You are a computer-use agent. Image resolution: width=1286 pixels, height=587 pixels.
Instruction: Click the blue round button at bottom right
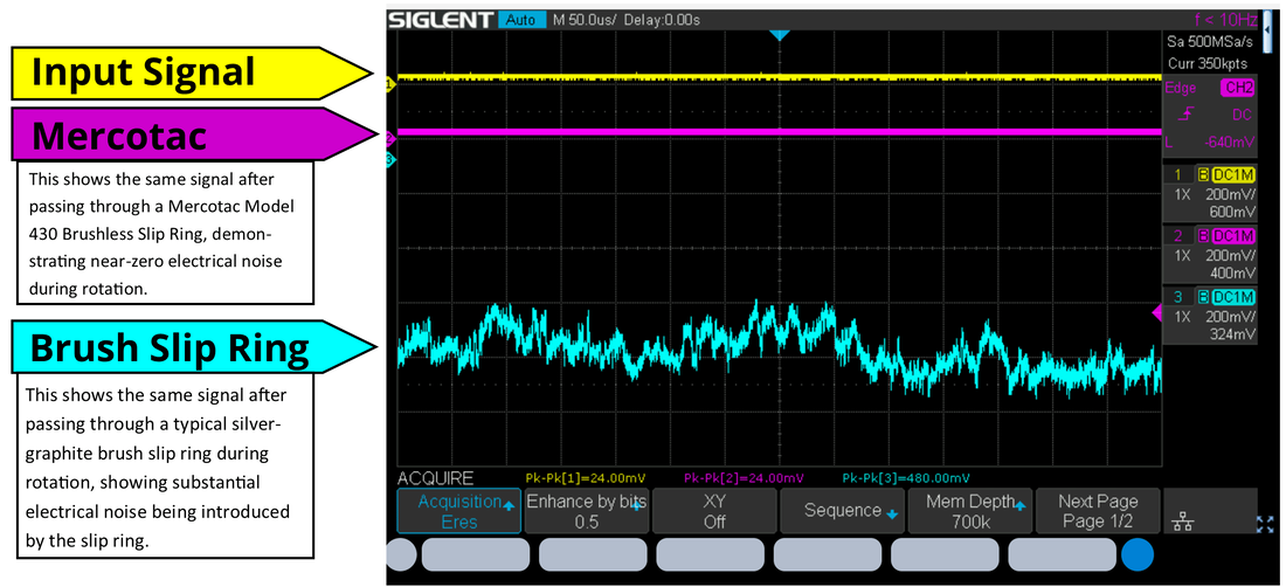coord(1136,554)
